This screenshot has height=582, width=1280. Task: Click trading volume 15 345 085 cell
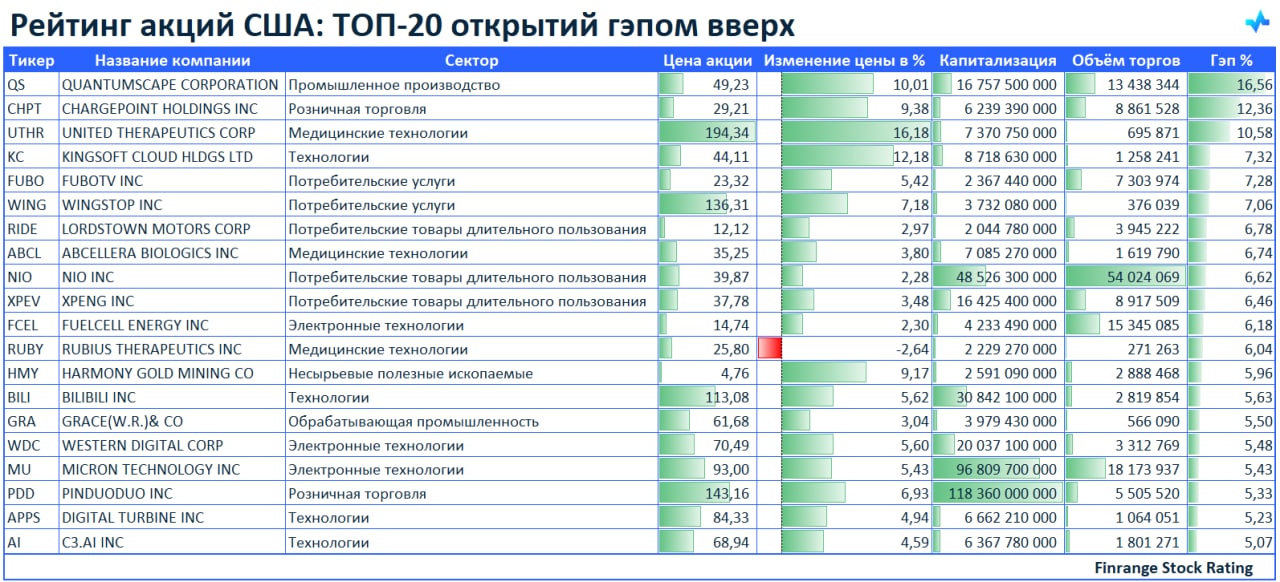[x=1125, y=325]
